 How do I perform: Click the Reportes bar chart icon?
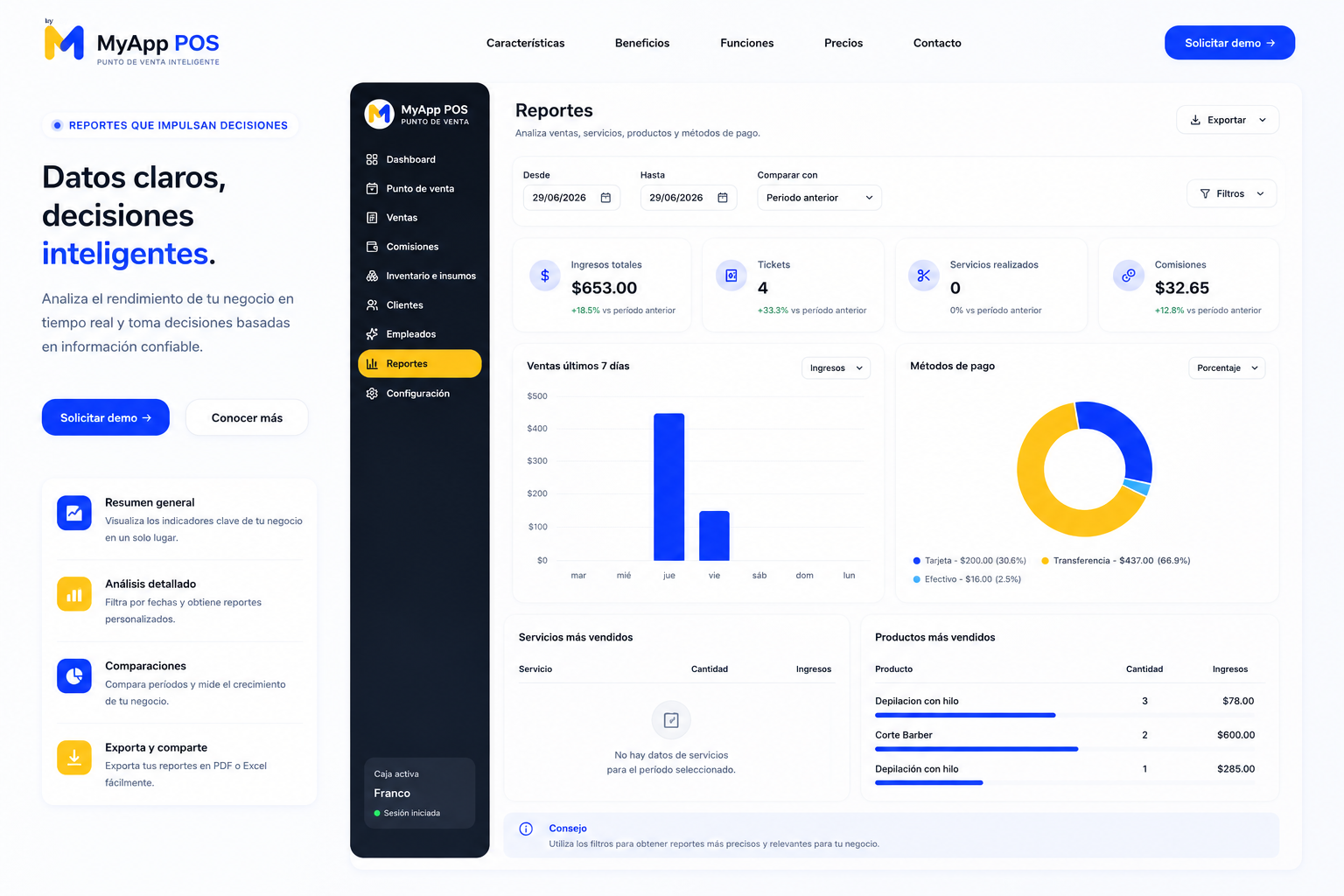[x=372, y=364]
